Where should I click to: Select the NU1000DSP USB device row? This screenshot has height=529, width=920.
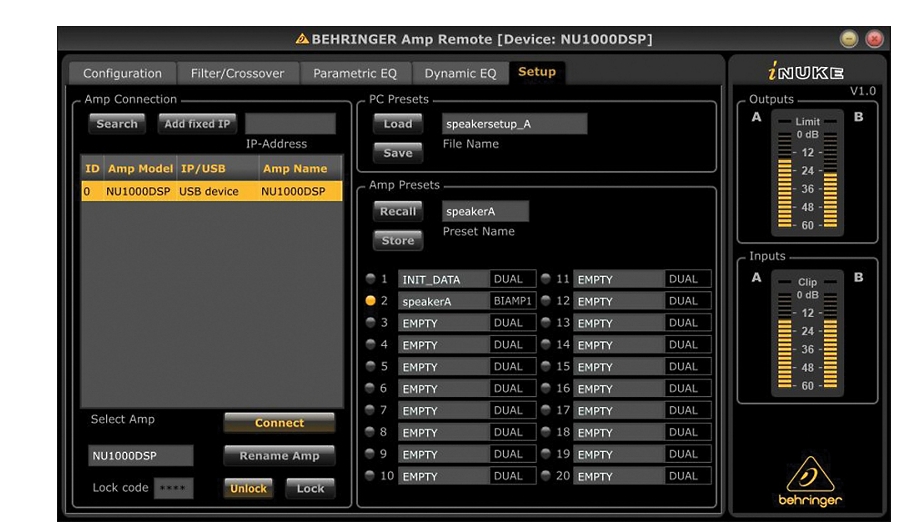(212, 191)
